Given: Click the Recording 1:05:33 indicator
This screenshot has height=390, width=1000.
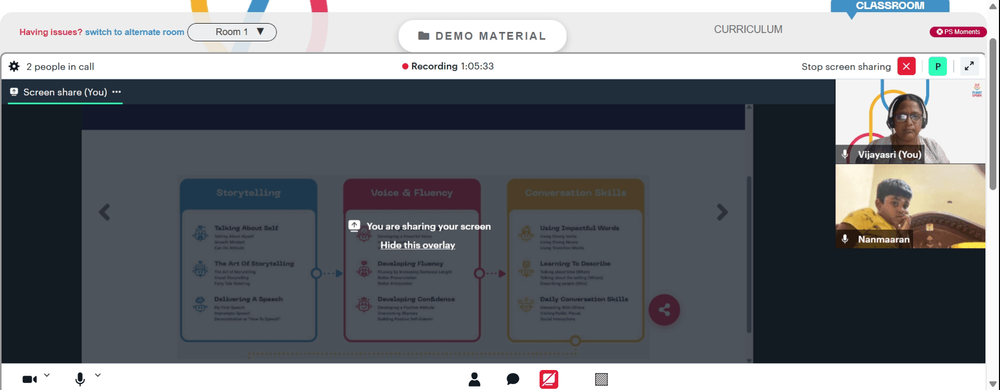Looking at the screenshot, I should point(448,66).
